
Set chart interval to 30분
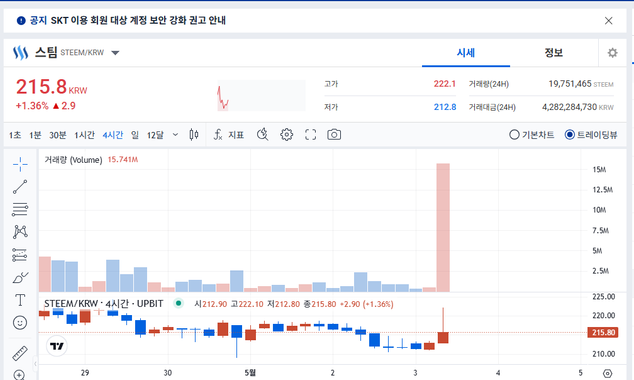tap(58, 135)
